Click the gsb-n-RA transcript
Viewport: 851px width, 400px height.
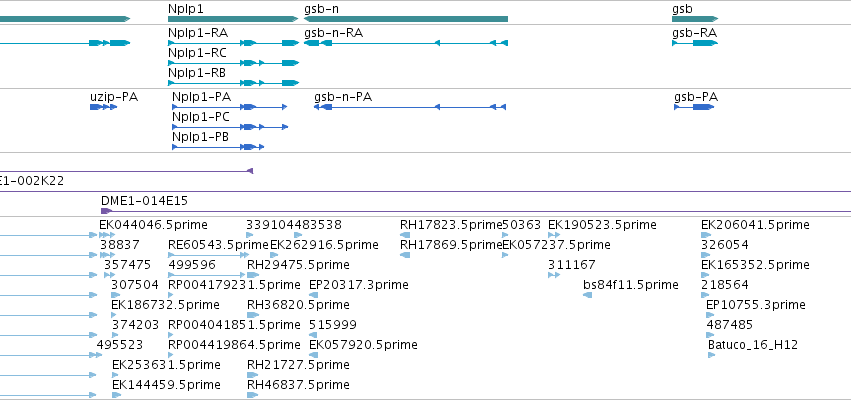(x=406, y=43)
